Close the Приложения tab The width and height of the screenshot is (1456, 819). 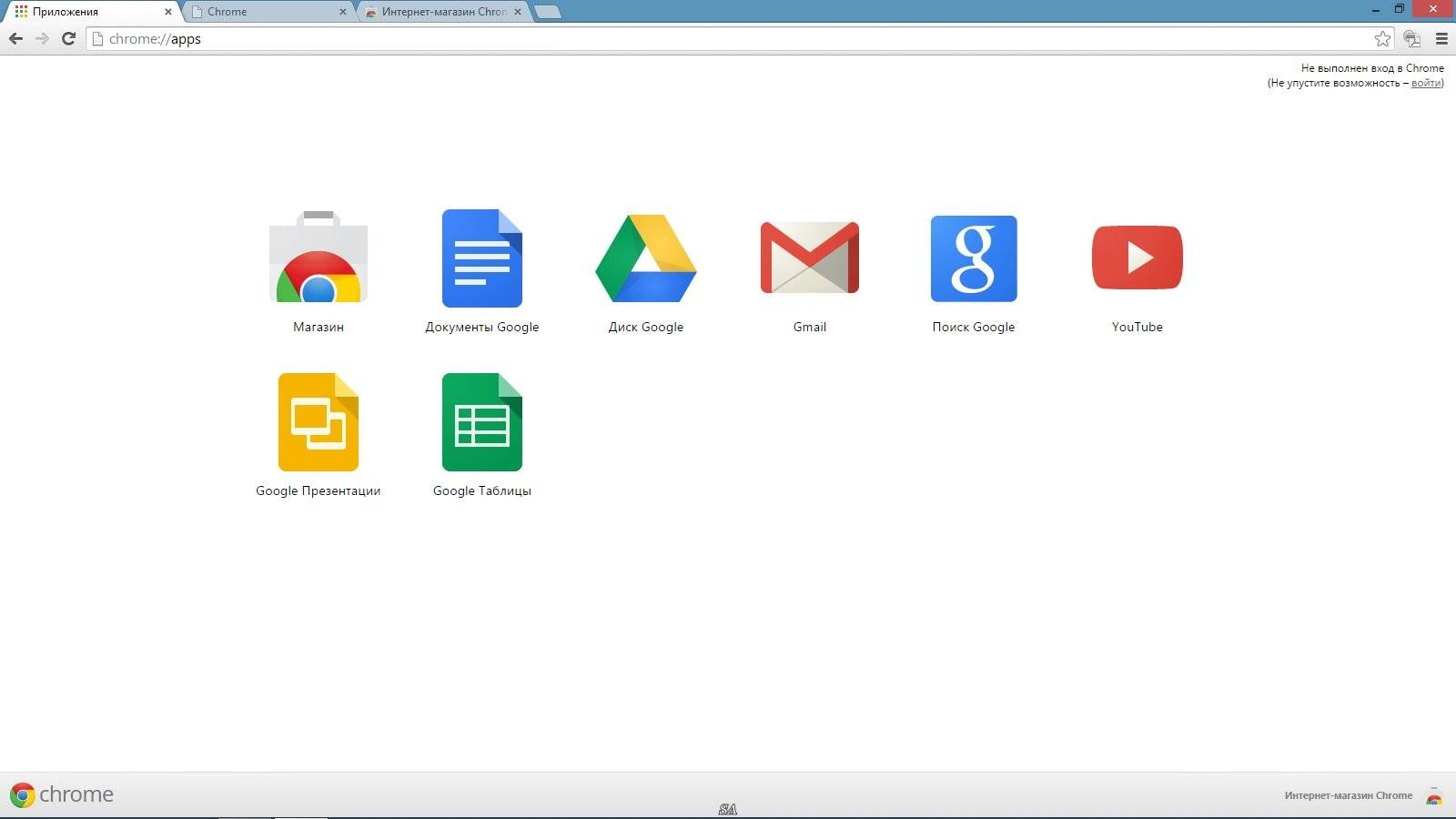(167, 12)
